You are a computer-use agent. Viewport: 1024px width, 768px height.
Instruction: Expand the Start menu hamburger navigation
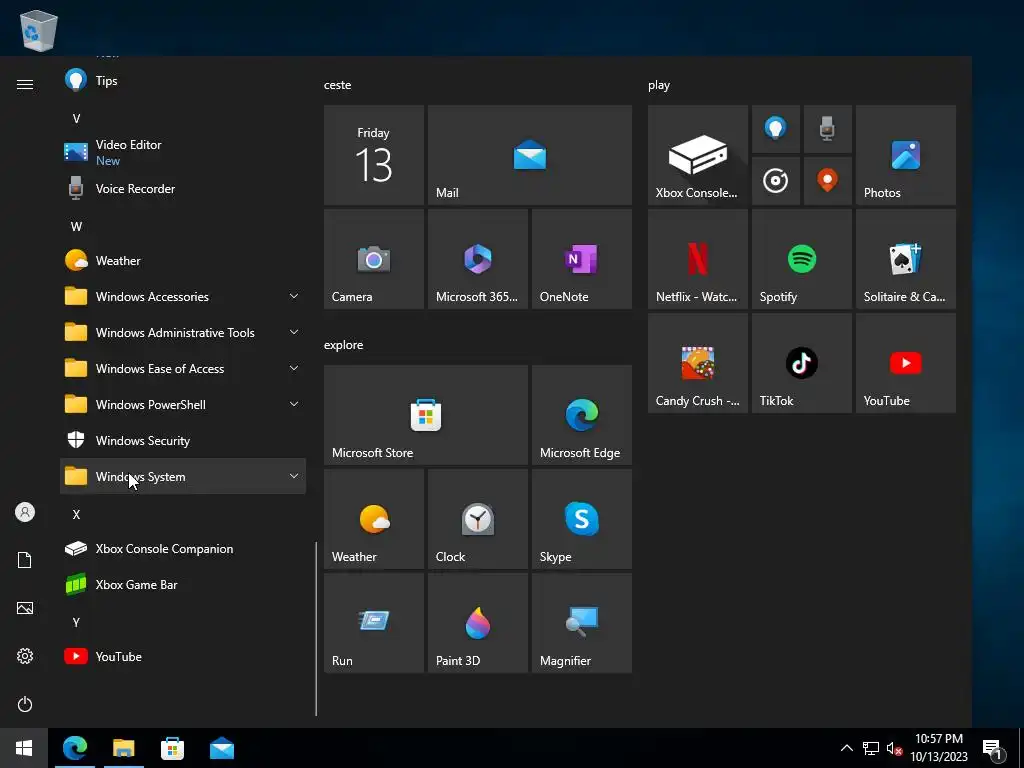[x=25, y=84]
